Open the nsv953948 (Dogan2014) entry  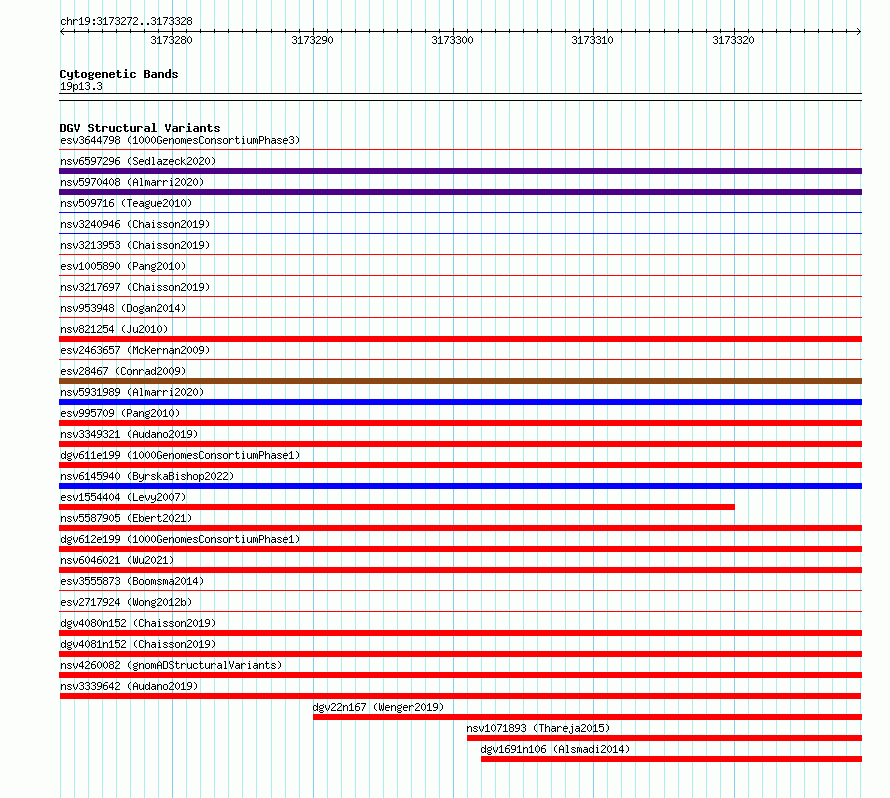(123, 308)
